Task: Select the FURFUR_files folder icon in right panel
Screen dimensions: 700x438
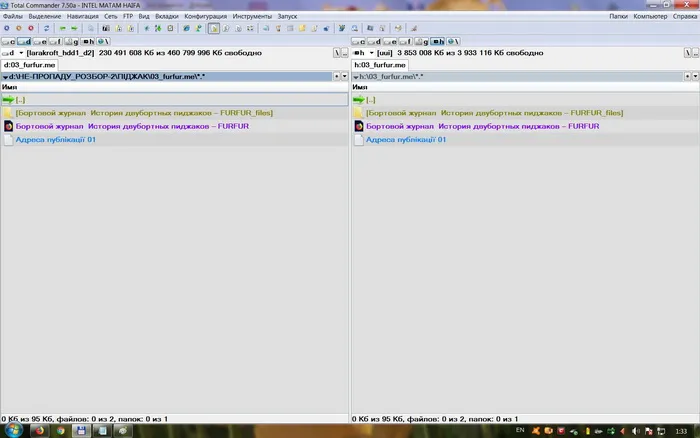Action: [358, 113]
